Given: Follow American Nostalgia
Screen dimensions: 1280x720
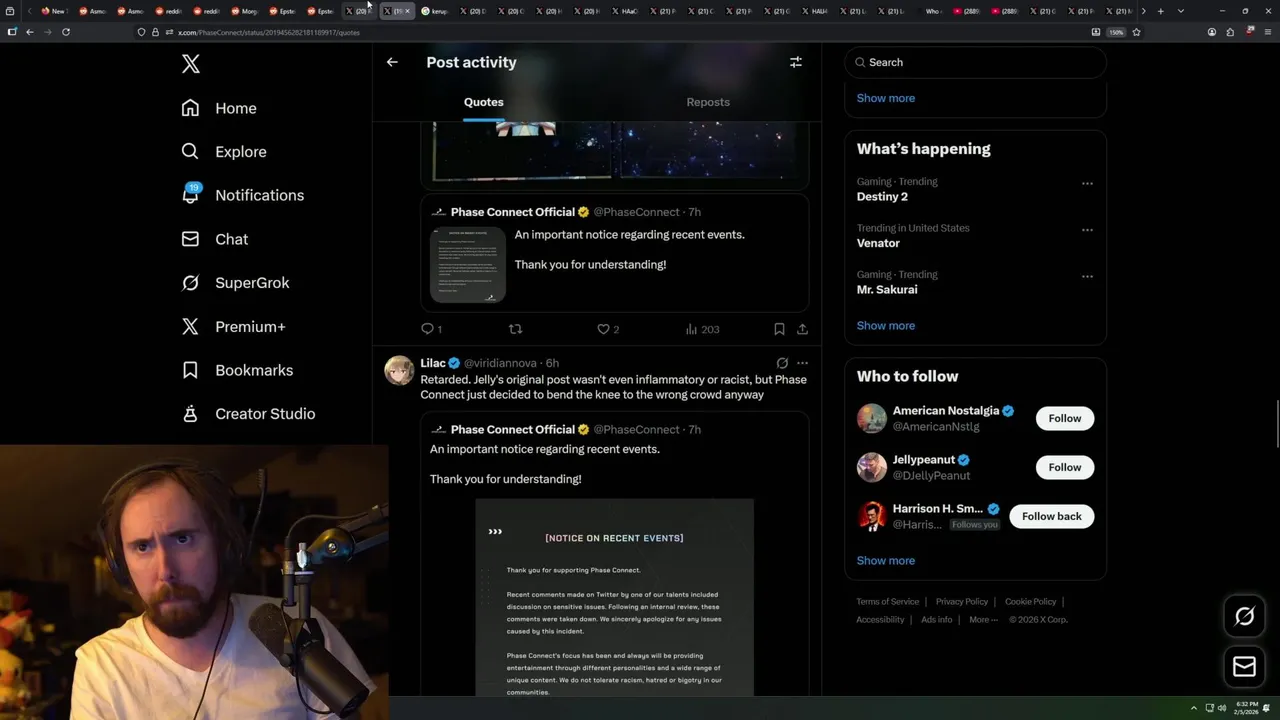Looking at the screenshot, I should 1065,418.
